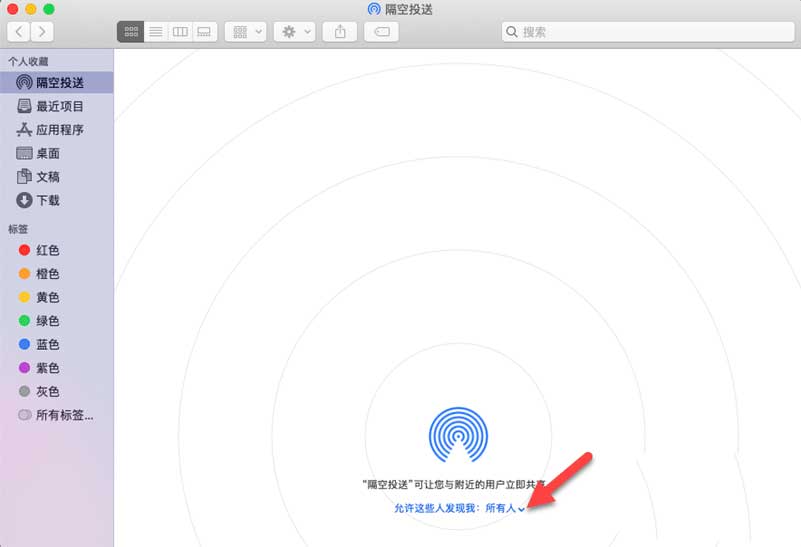Open 允许这些人发现我：所有人 dropdown
The width and height of the screenshot is (801, 547).
459,508
